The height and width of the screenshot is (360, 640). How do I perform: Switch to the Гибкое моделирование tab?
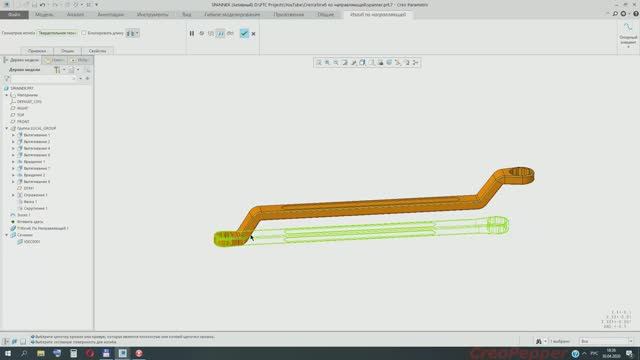point(232,15)
